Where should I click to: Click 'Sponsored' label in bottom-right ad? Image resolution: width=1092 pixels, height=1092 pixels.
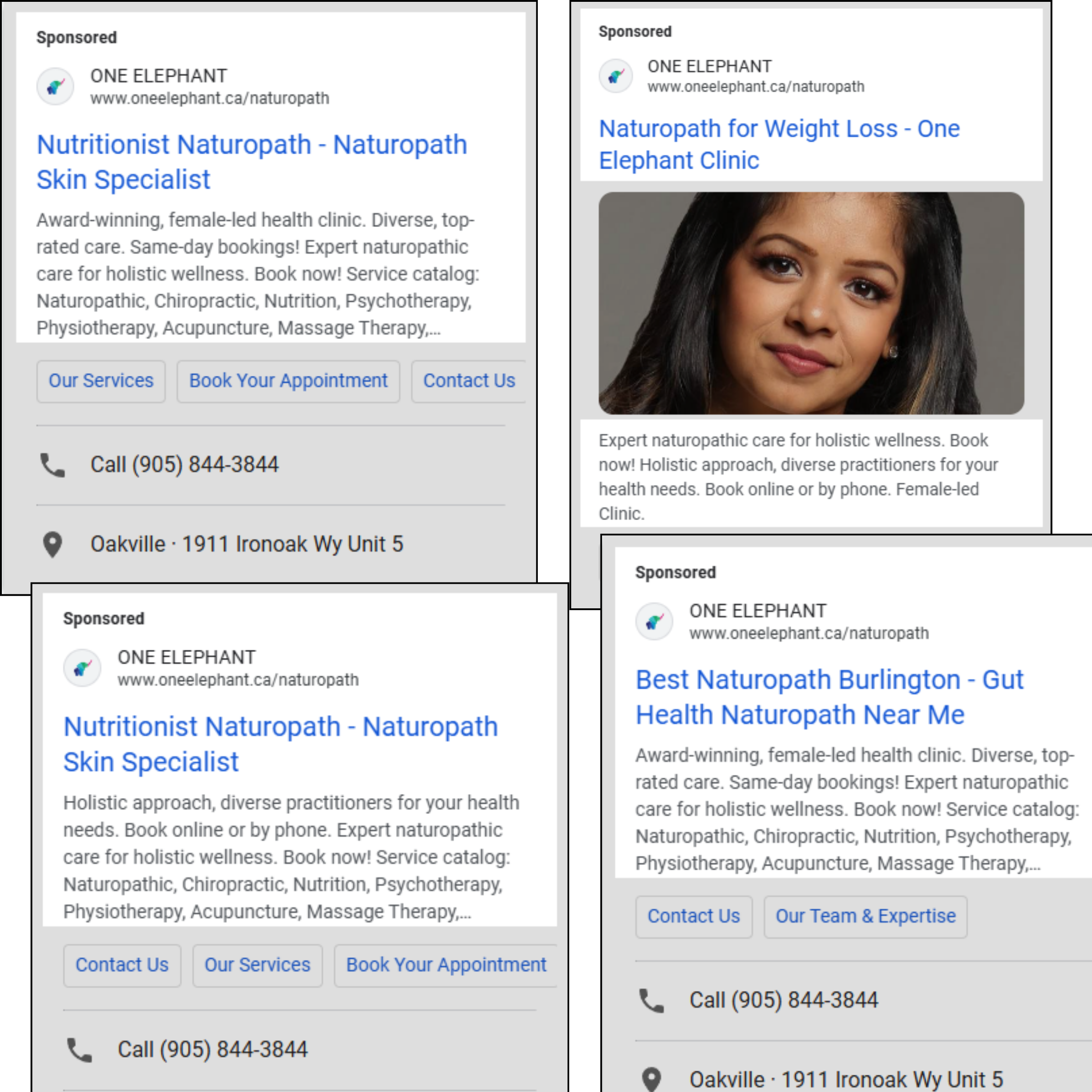[x=675, y=572]
